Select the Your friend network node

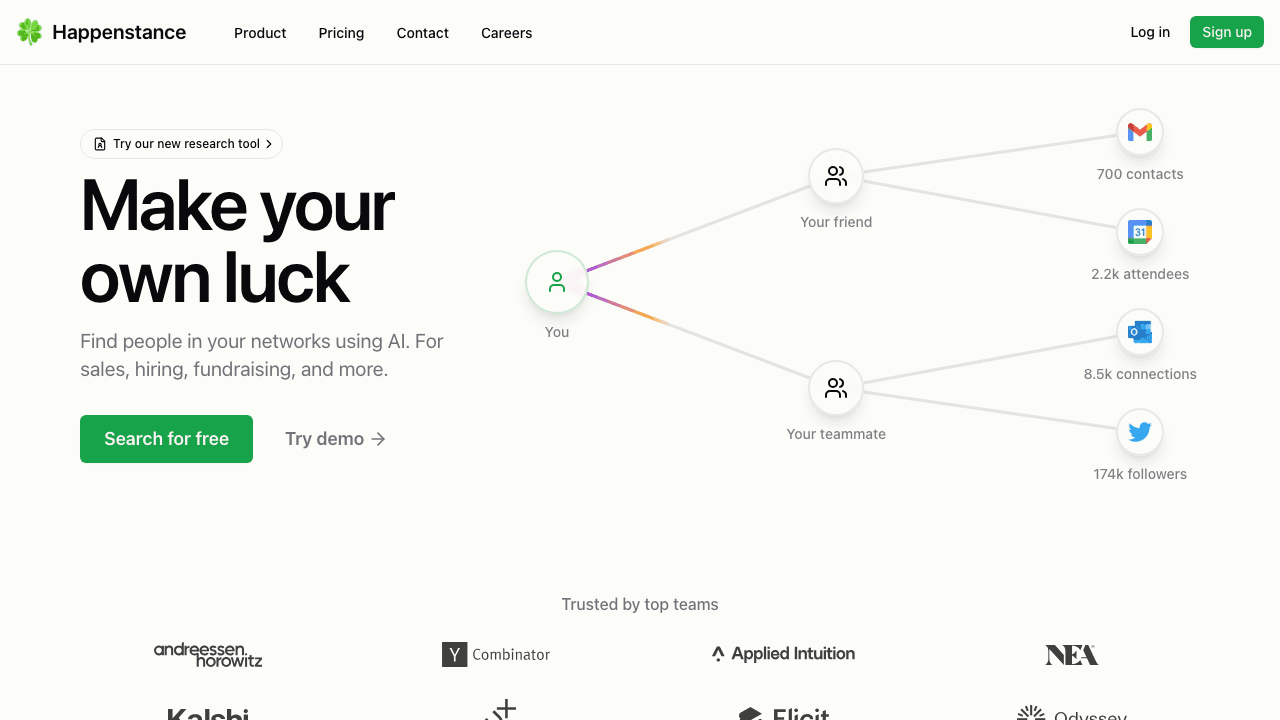point(835,175)
